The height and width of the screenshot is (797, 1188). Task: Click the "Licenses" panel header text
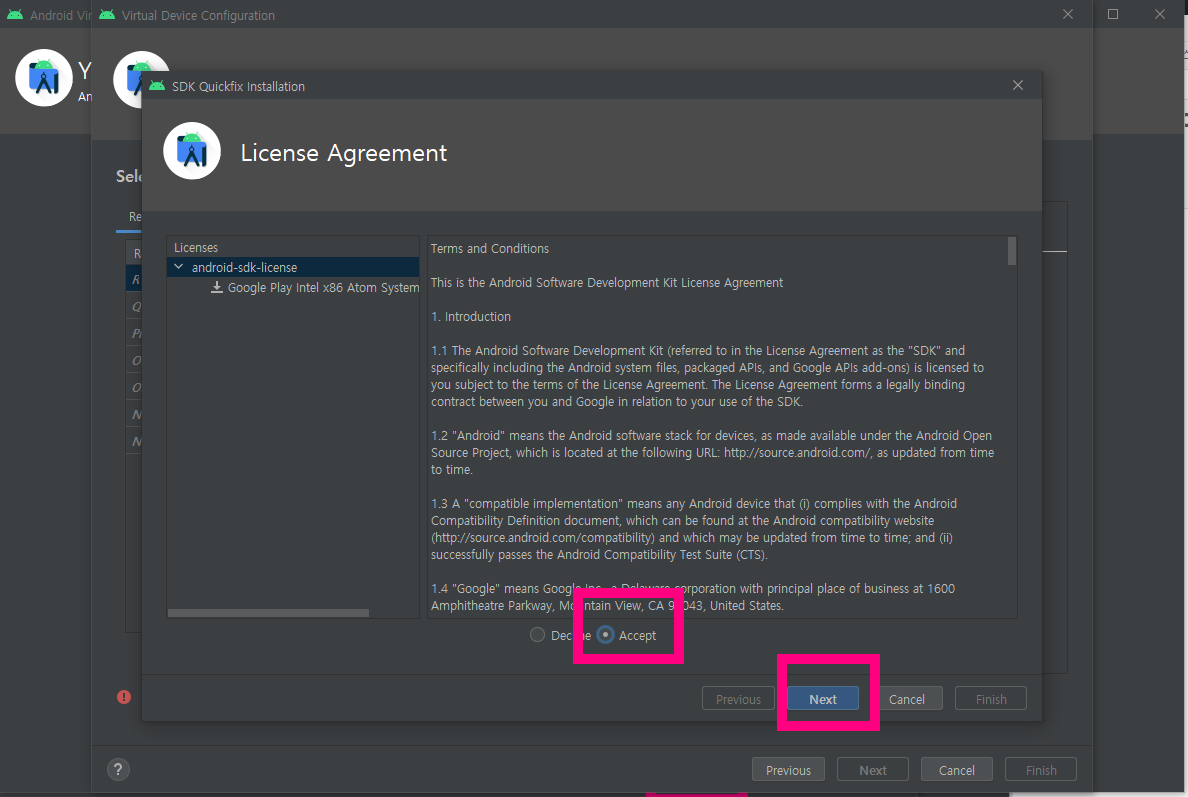[195, 248]
